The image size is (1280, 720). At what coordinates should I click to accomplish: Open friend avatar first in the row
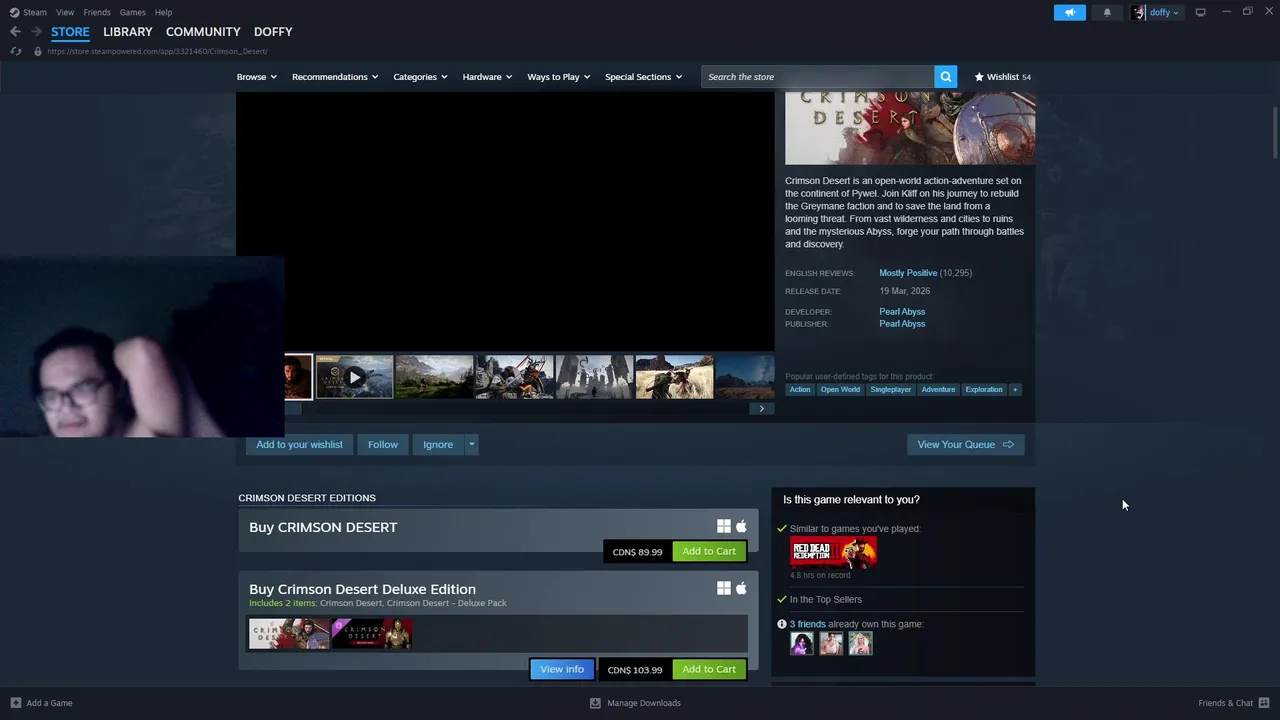pyautogui.click(x=802, y=644)
